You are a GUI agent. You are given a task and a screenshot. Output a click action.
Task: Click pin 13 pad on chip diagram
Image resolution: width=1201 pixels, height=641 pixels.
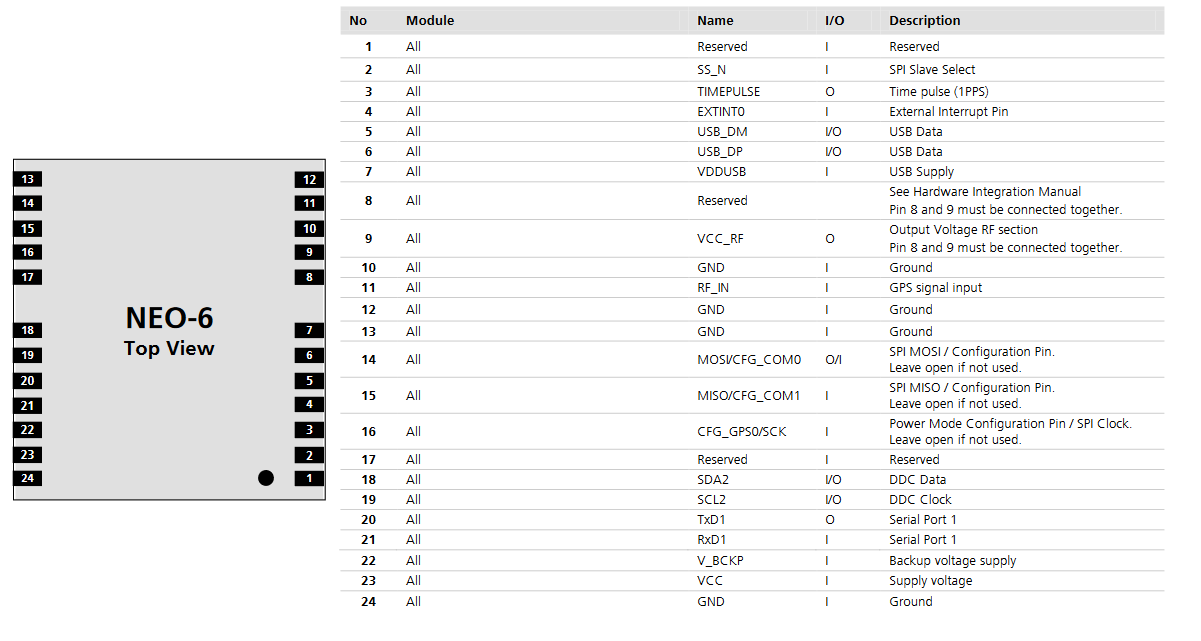(x=28, y=180)
